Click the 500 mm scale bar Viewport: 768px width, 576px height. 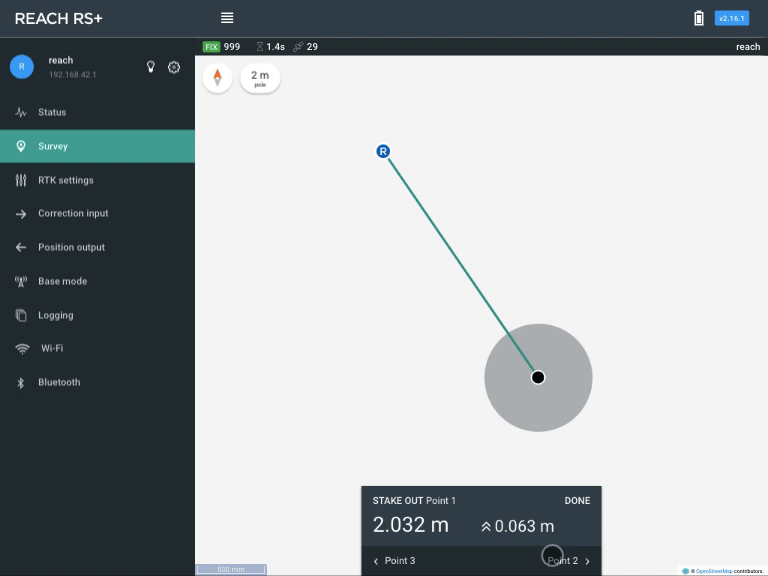[x=231, y=569]
